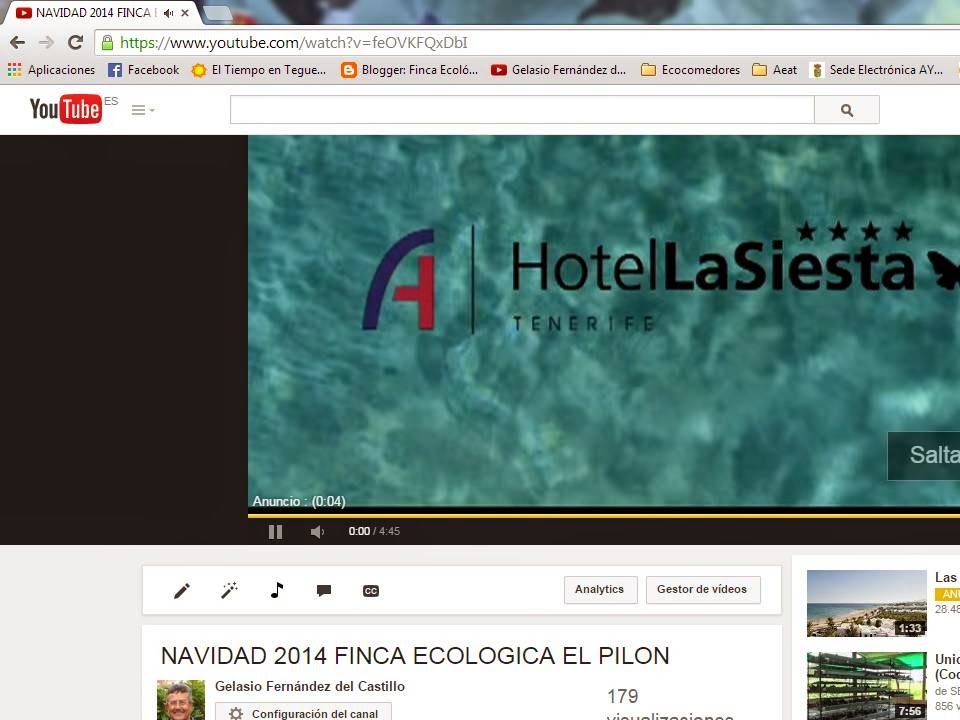Open the magic wand enhancements icon

click(x=229, y=591)
